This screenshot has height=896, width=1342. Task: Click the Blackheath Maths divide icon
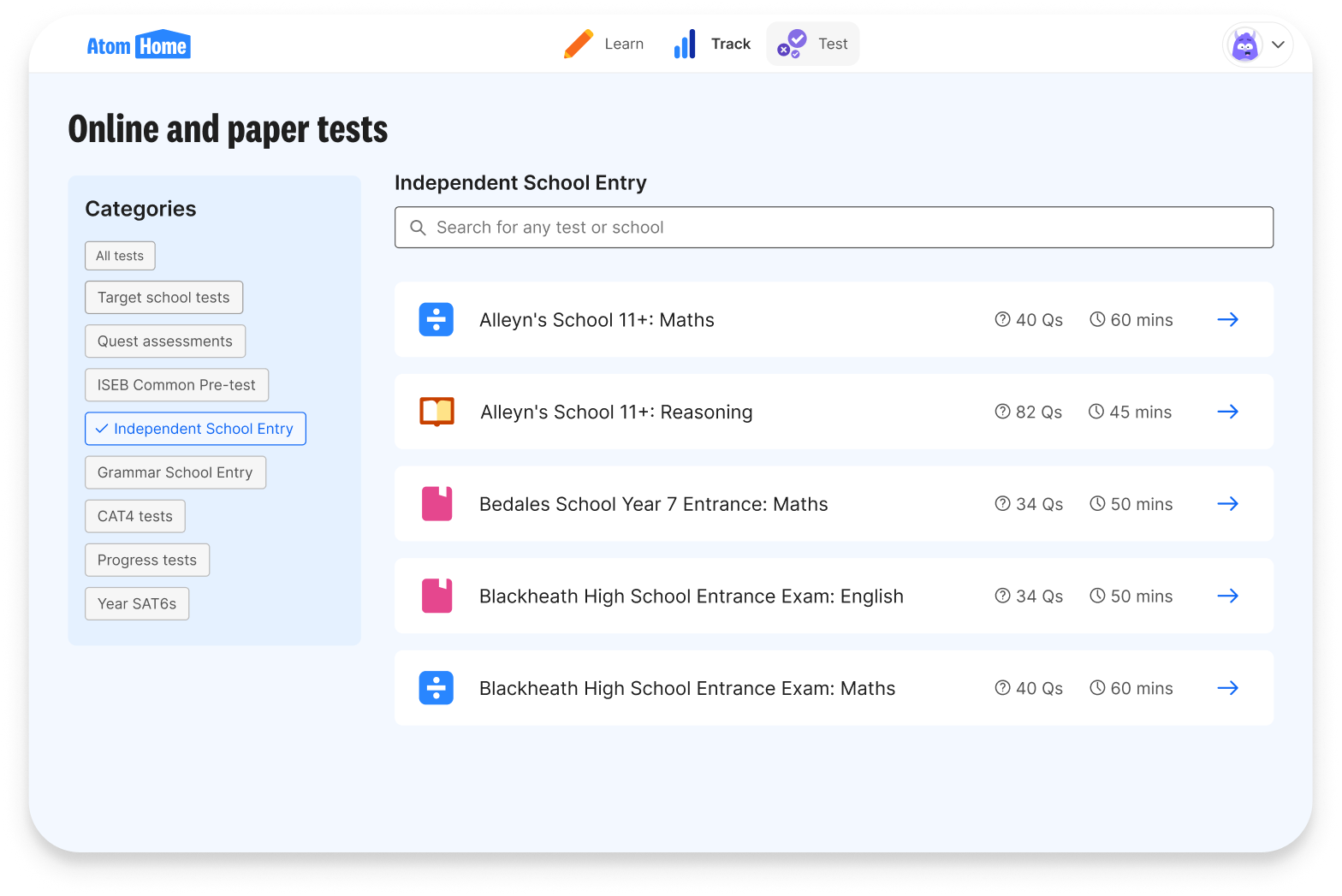pyautogui.click(x=436, y=688)
